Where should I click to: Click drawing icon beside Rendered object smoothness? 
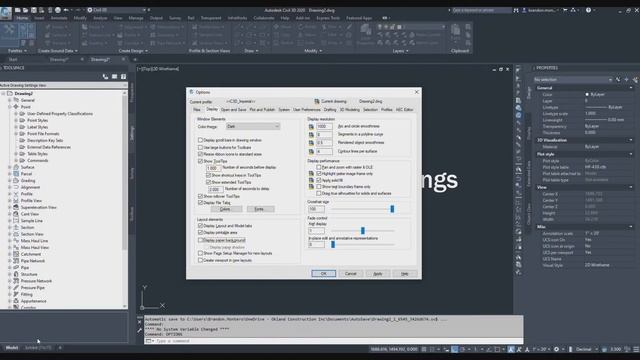311,143
